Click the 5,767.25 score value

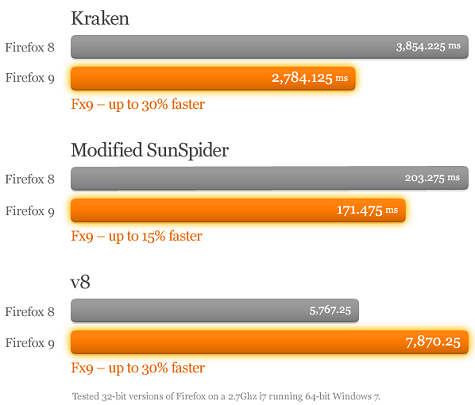coord(330,310)
